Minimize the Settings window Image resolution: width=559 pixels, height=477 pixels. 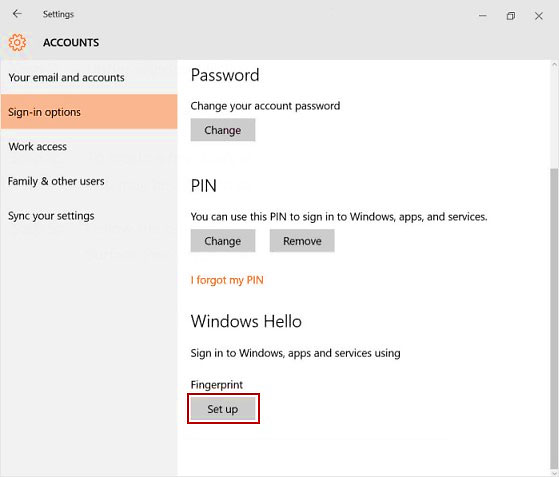[482, 16]
